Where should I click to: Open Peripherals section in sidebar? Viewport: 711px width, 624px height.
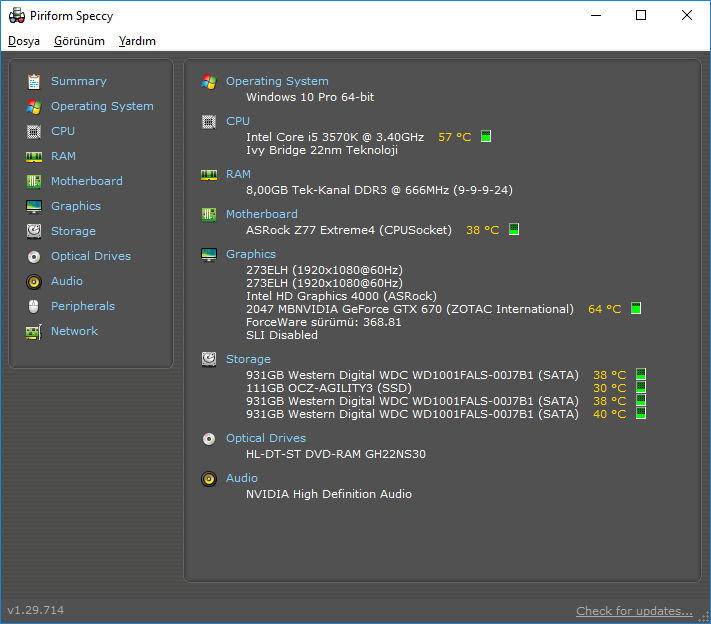point(83,306)
